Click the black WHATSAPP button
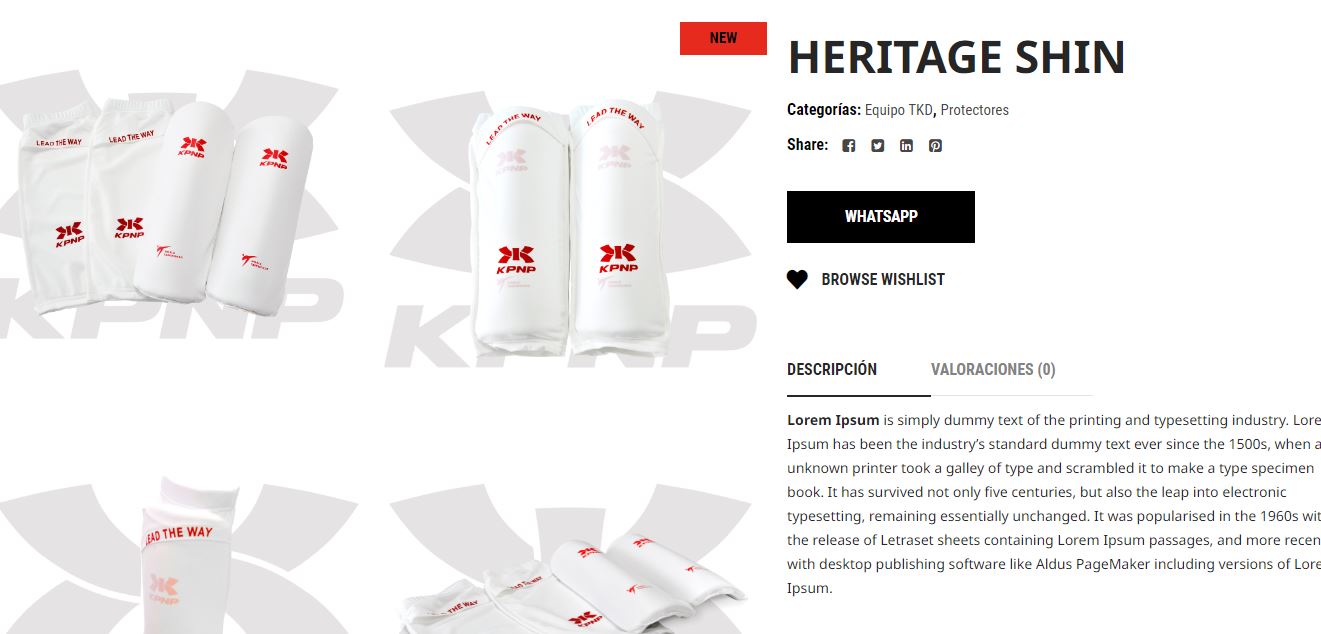This screenshot has height=634, width=1321. [881, 217]
